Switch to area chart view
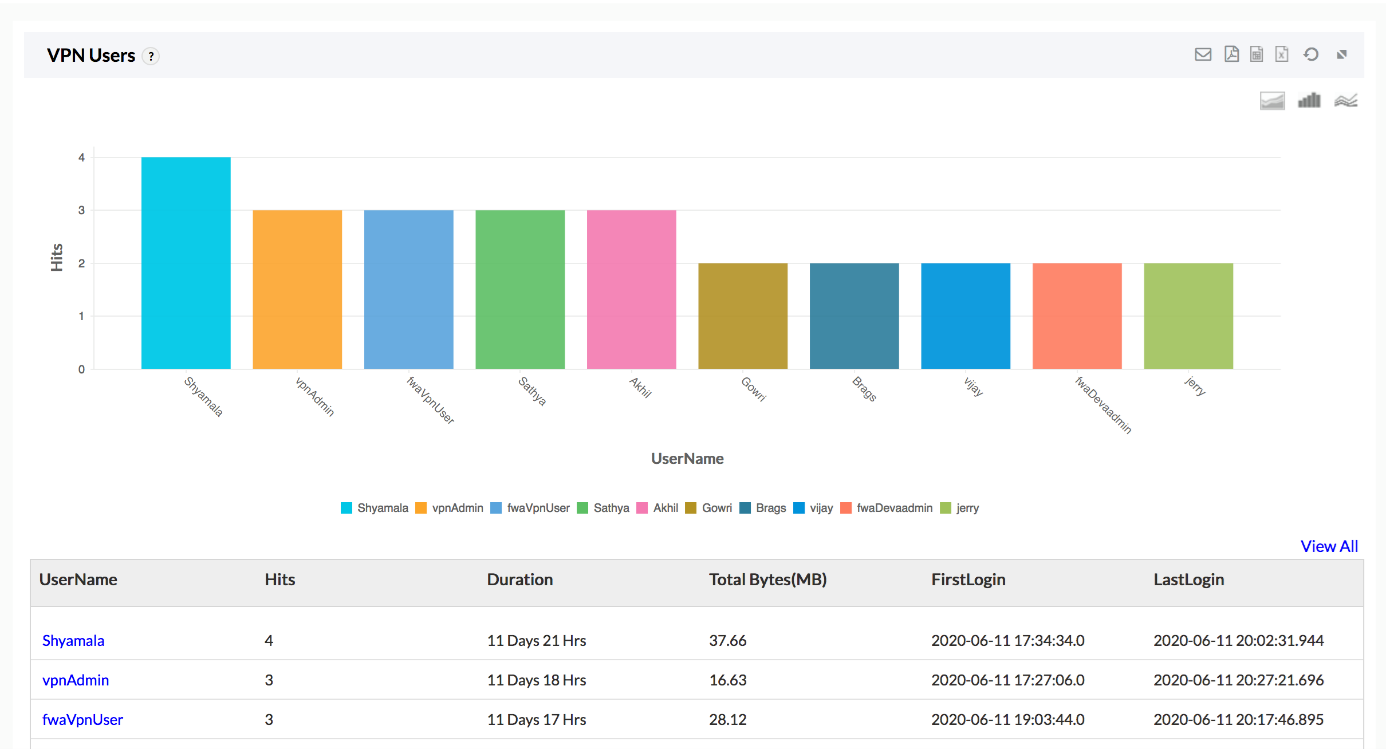The height and width of the screenshot is (749, 1386). click(1272, 100)
